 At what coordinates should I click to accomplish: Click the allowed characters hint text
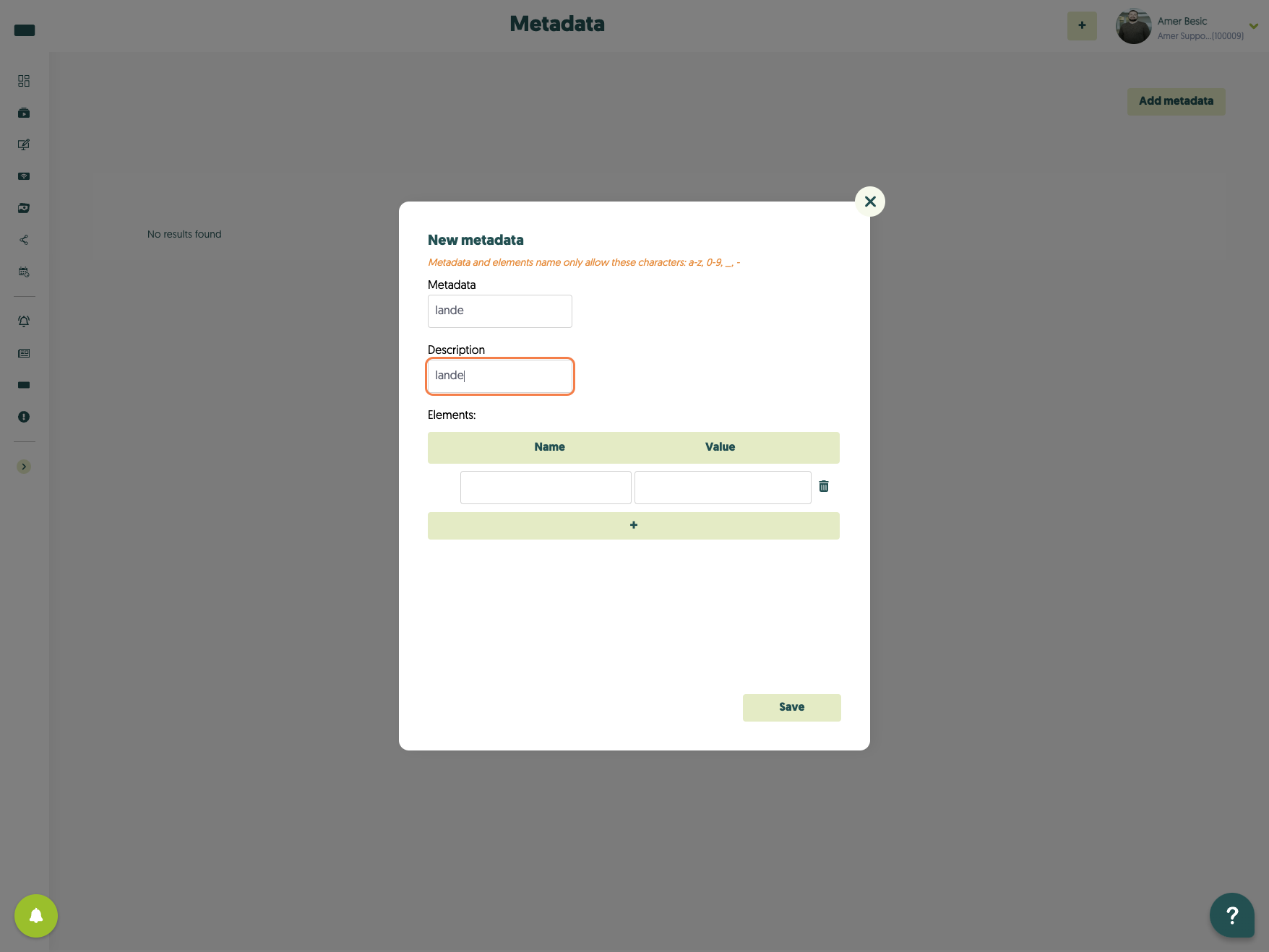pos(584,262)
